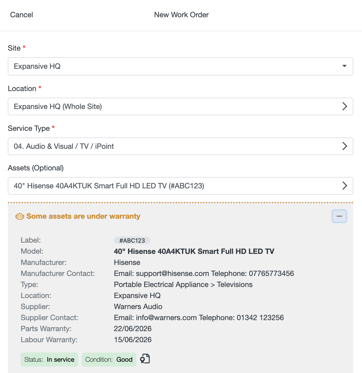Image resolution: width=362 pixels, height=373 pixels.
Task: Click the New Work Order title
Action: pos(181,15)
